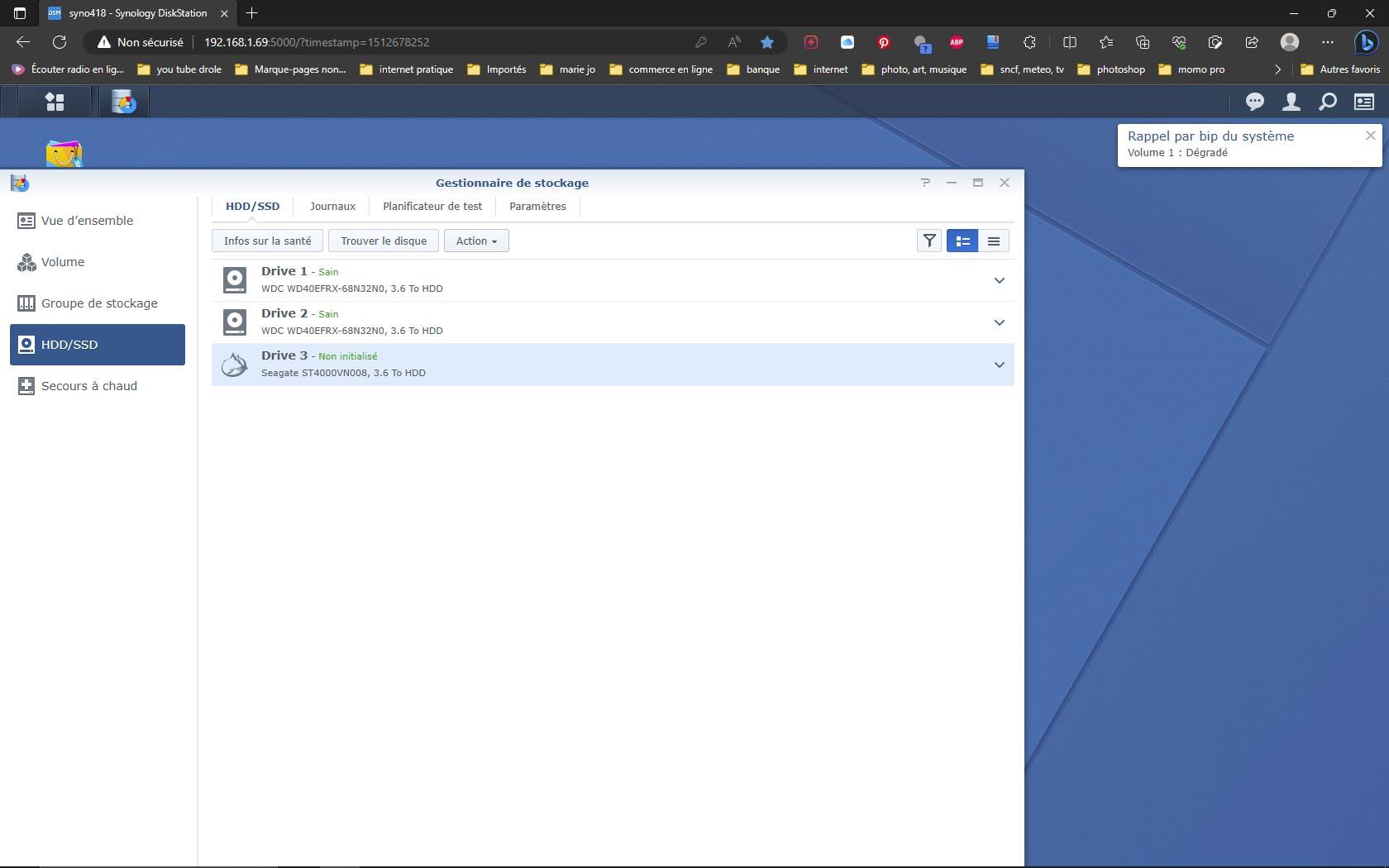Viewport: 1389px width, 868px height.
Task: Dismiss the Volume 1 Dégradé notification
Action: tap(1370, 136)
